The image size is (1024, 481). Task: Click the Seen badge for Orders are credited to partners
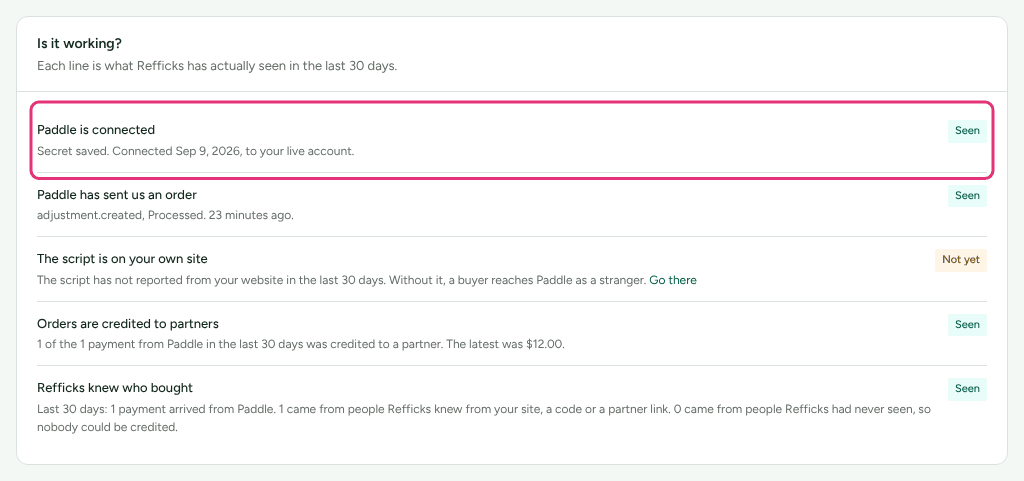click(x=967, y=324)
